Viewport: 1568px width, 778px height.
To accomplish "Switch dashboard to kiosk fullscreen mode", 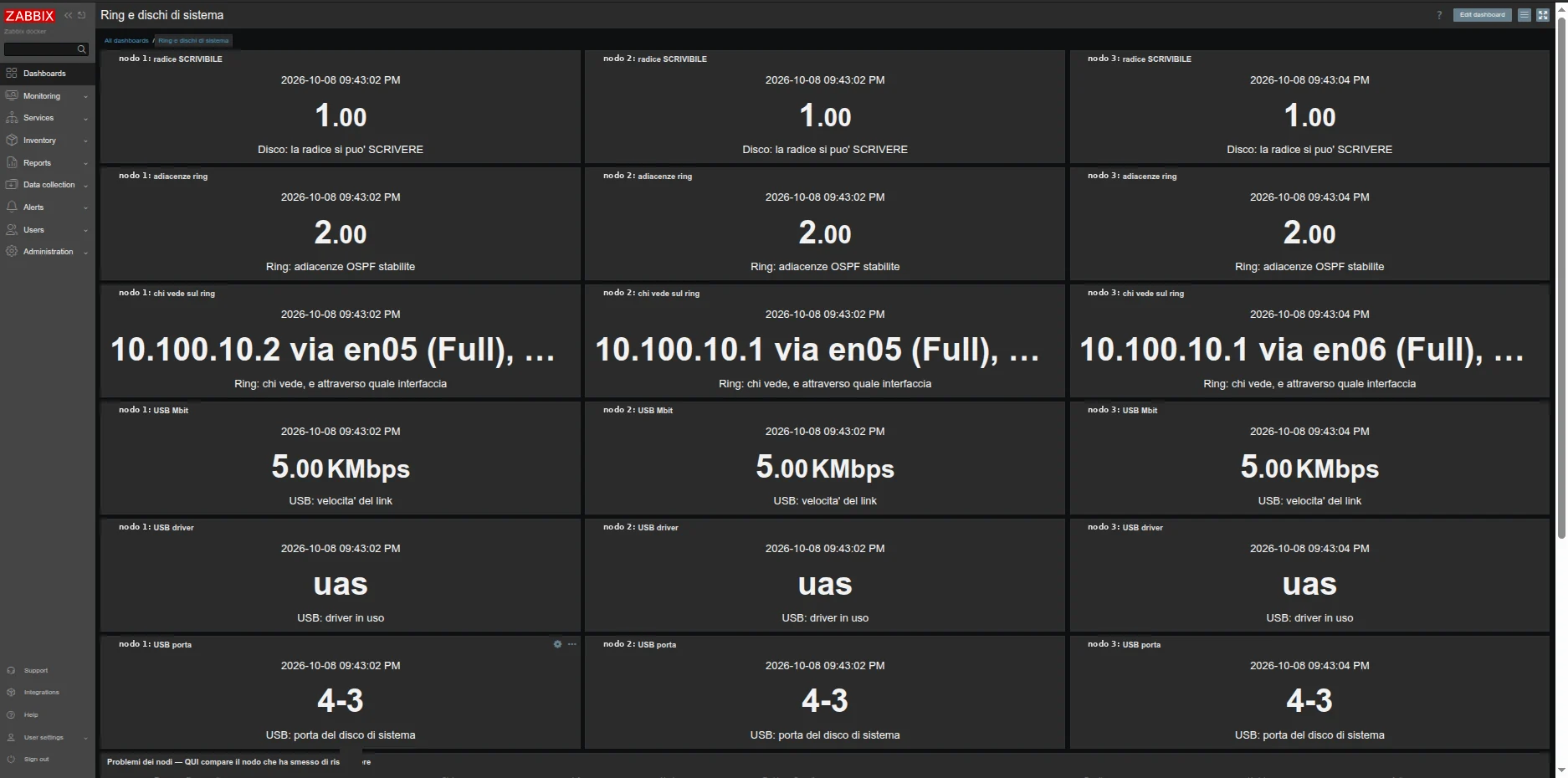I will [x=1543, y=15].
